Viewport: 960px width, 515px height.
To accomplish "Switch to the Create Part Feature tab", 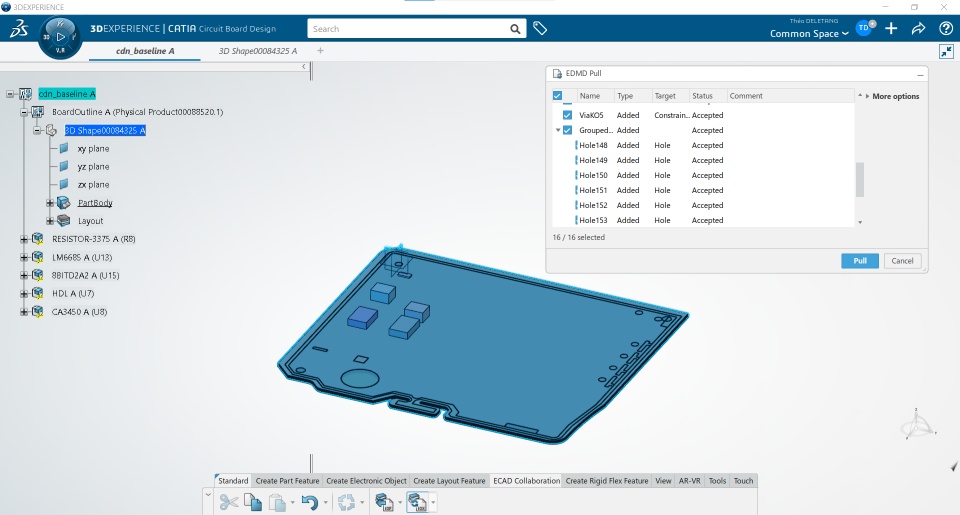I will point(287,481).
